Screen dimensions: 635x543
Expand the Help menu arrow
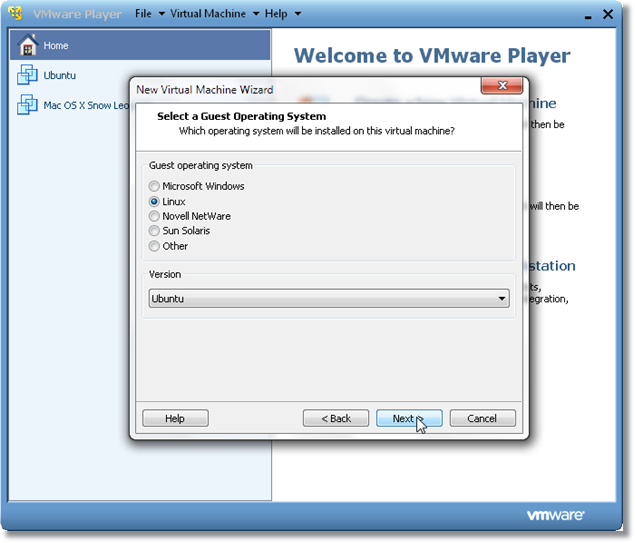298,14
